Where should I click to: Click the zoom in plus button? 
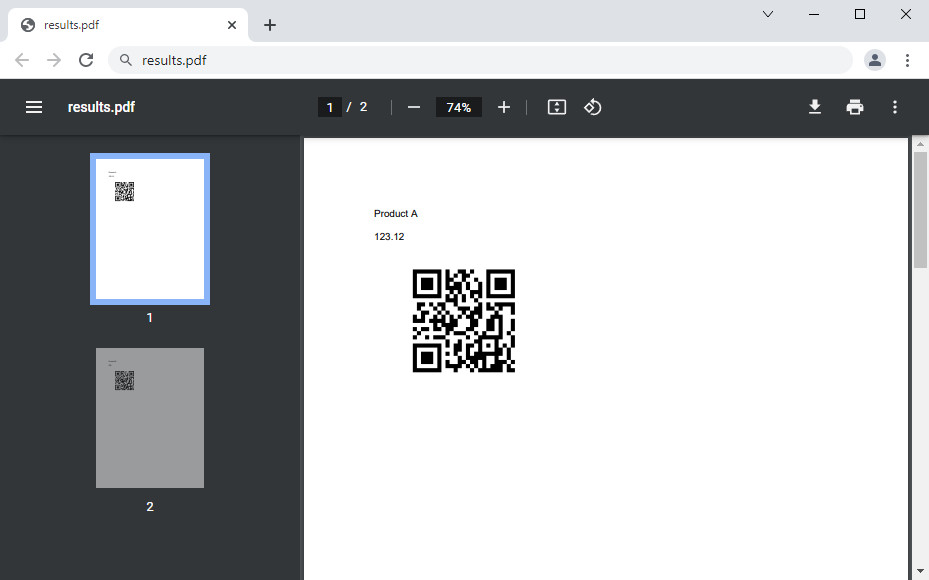pyautogui.click(x=504, y=107)
